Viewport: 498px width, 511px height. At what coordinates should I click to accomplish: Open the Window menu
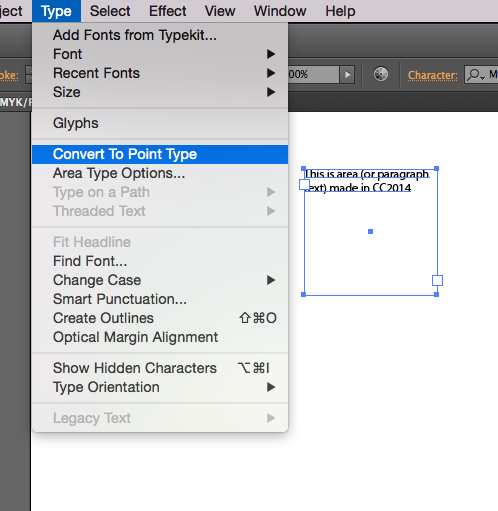click(x=280, y=11)
